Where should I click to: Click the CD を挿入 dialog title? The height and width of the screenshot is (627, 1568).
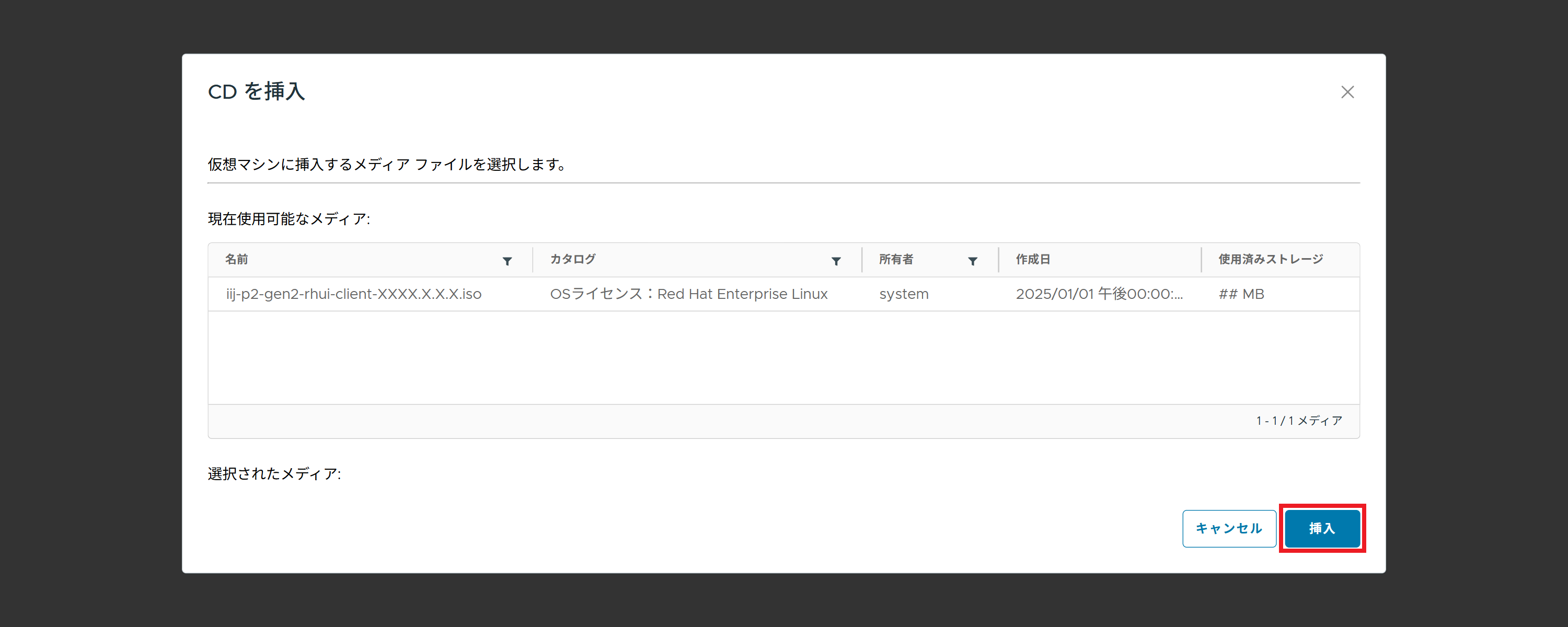pyautogui.click(x=256, y=92)
